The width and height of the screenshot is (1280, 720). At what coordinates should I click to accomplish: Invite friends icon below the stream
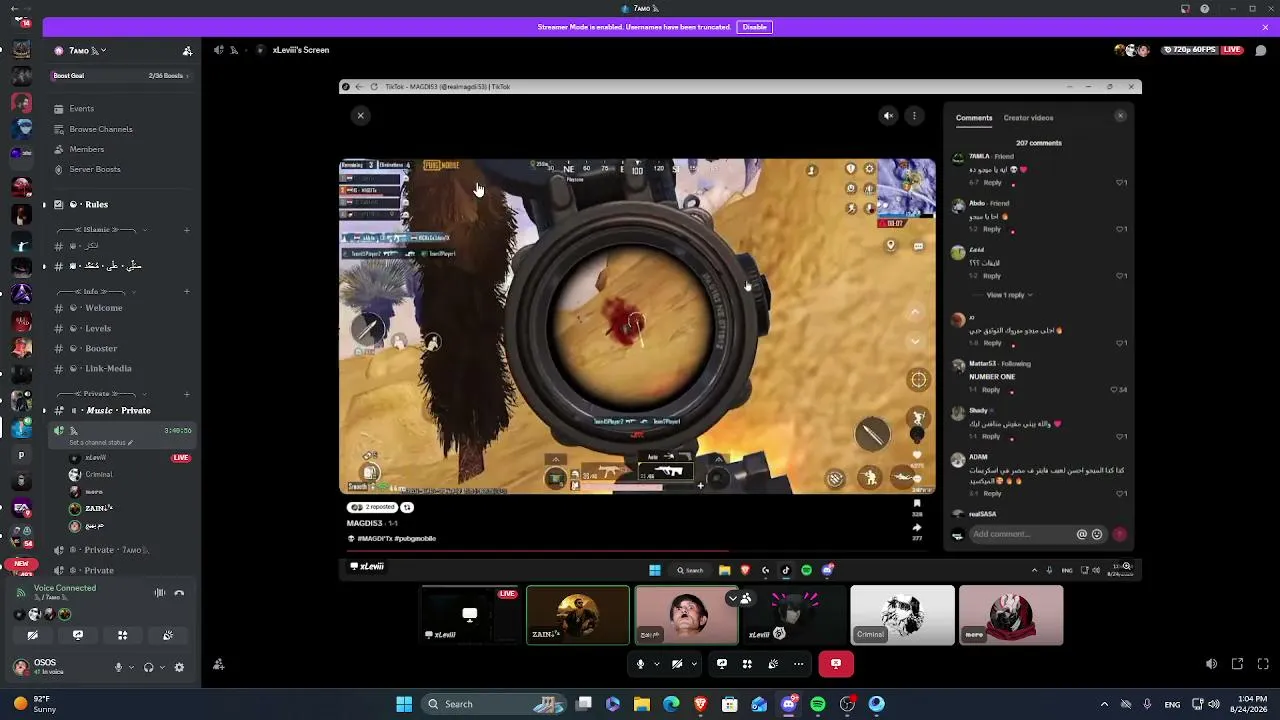(218, 665)
